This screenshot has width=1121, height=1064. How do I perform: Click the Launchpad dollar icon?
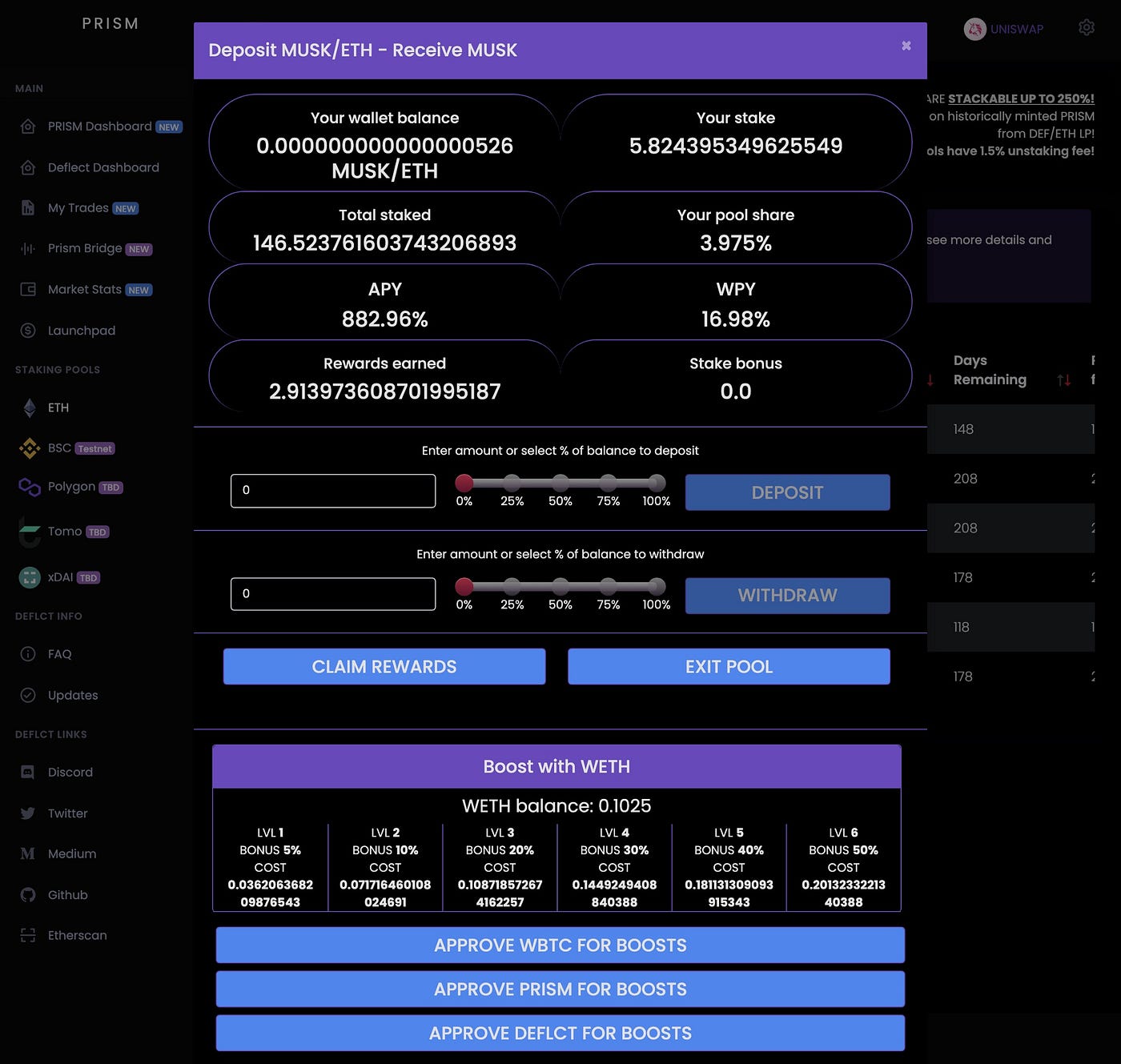28,330
